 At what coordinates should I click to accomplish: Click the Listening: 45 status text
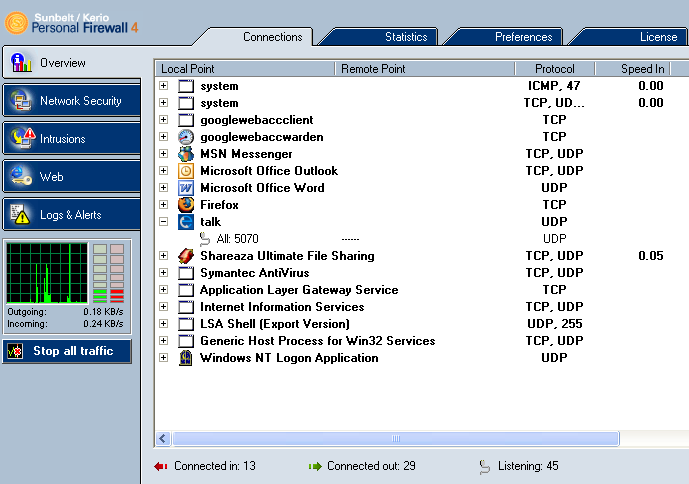click(528, 466)
